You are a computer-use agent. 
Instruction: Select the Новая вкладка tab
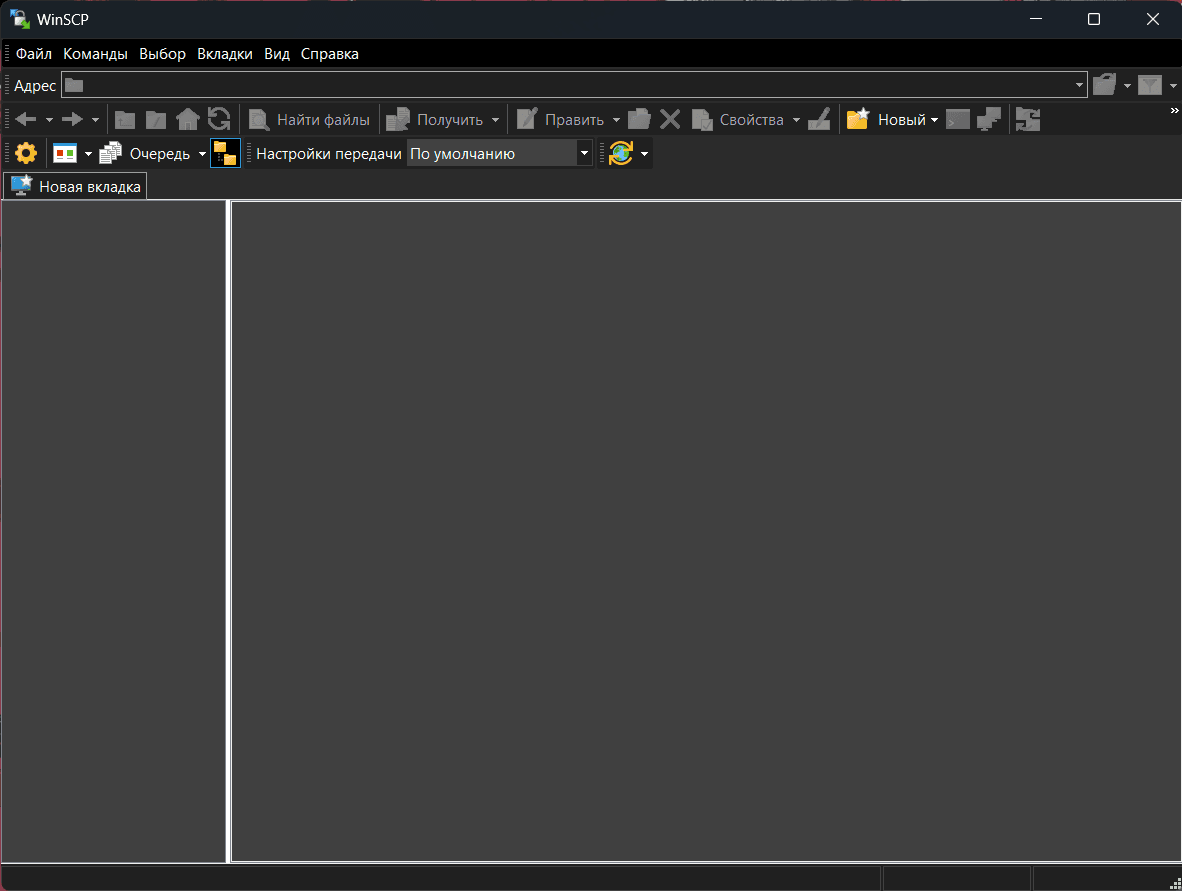[x=77, y=186]
